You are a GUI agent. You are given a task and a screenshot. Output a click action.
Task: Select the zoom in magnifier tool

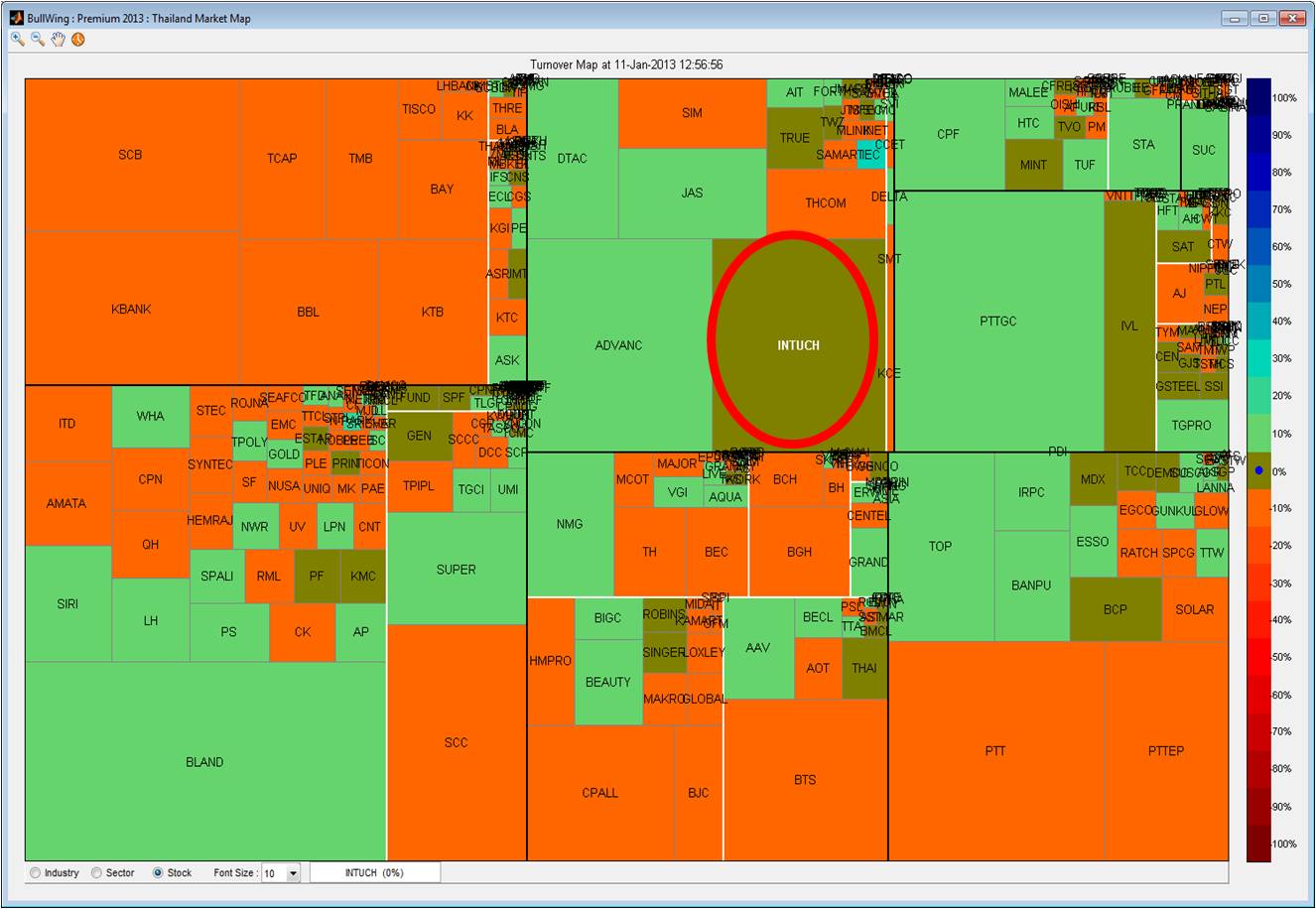pyautogui.click(x=18, y=39)
